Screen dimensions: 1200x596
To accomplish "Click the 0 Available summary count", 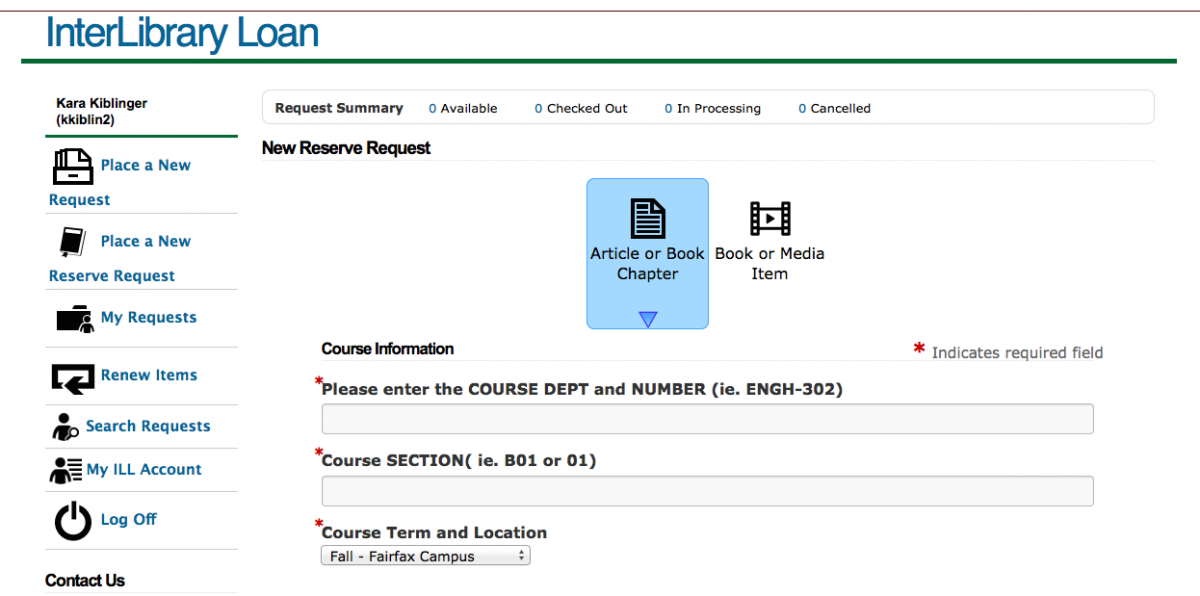I will pos(463,108).
